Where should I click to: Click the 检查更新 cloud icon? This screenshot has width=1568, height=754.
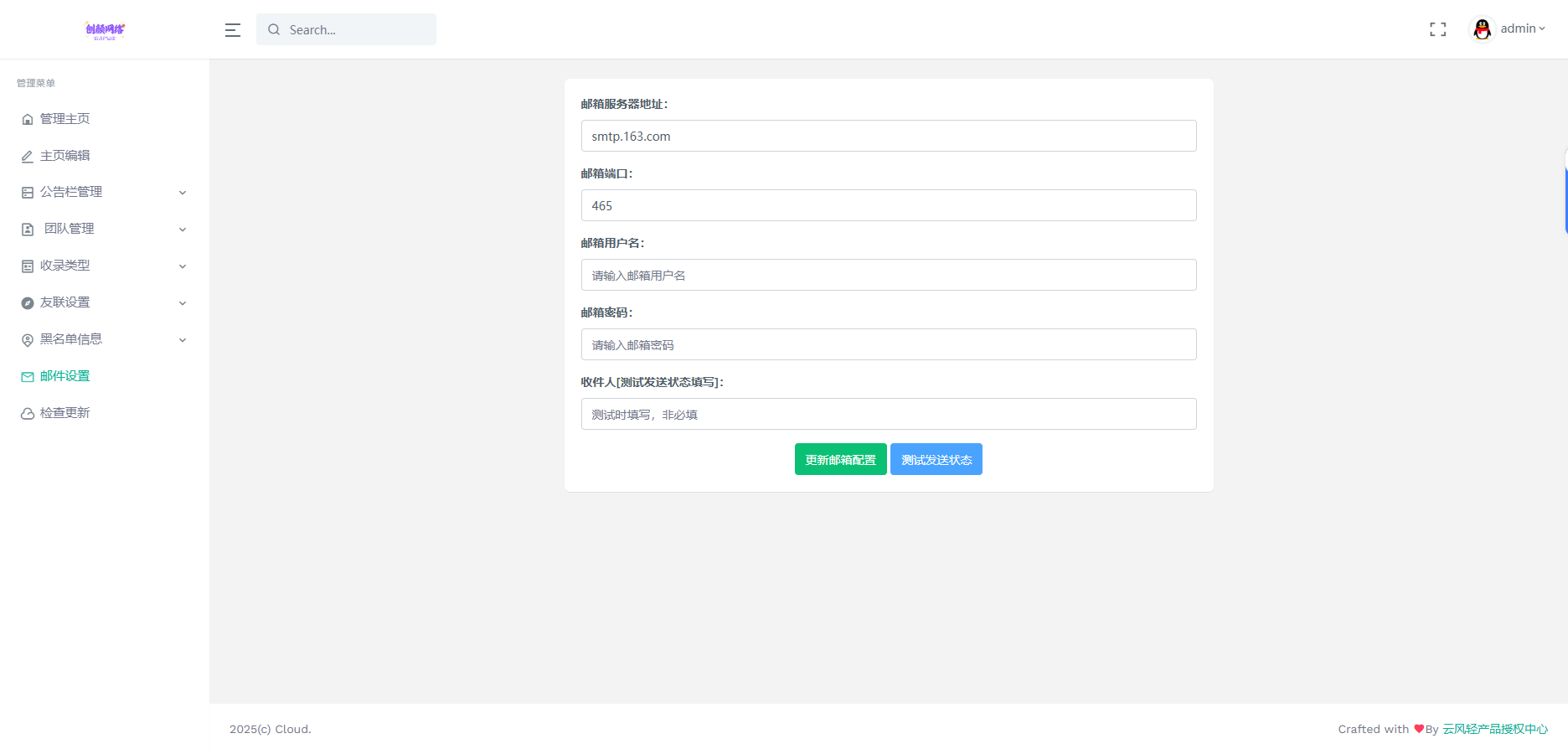[x=26, y=412]
